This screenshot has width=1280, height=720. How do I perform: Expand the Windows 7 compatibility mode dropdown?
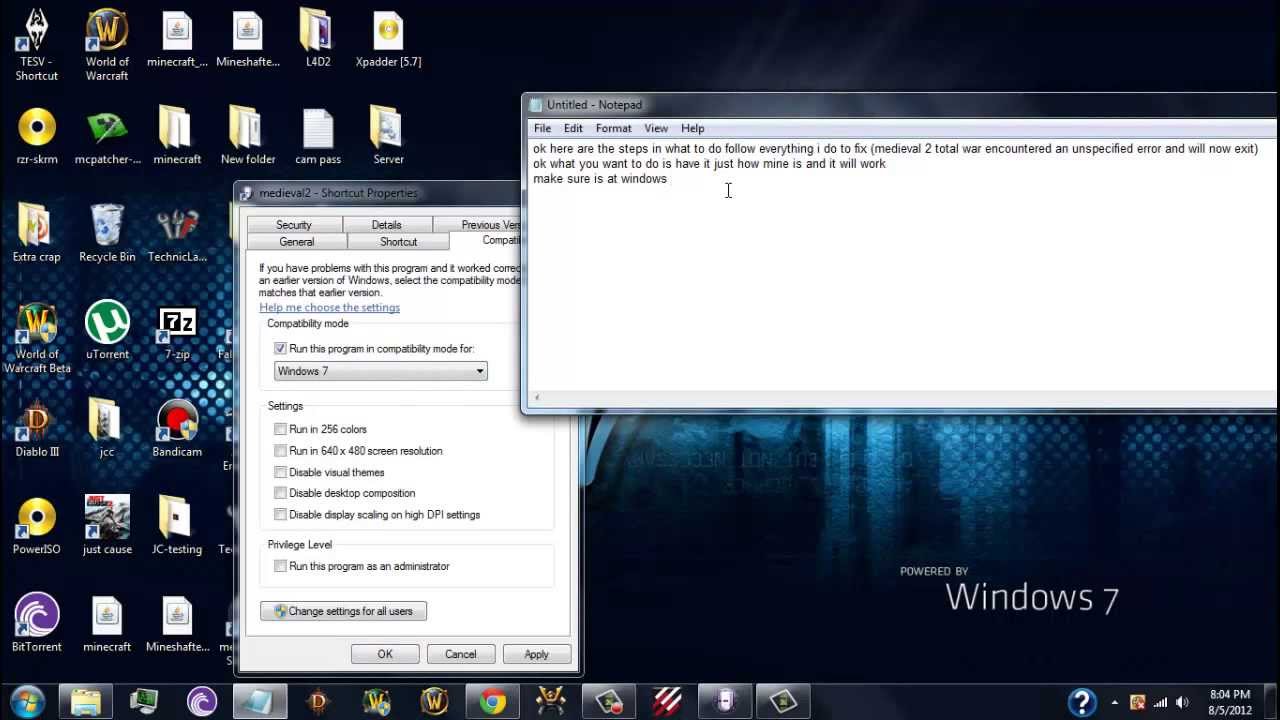click(381, 371)
